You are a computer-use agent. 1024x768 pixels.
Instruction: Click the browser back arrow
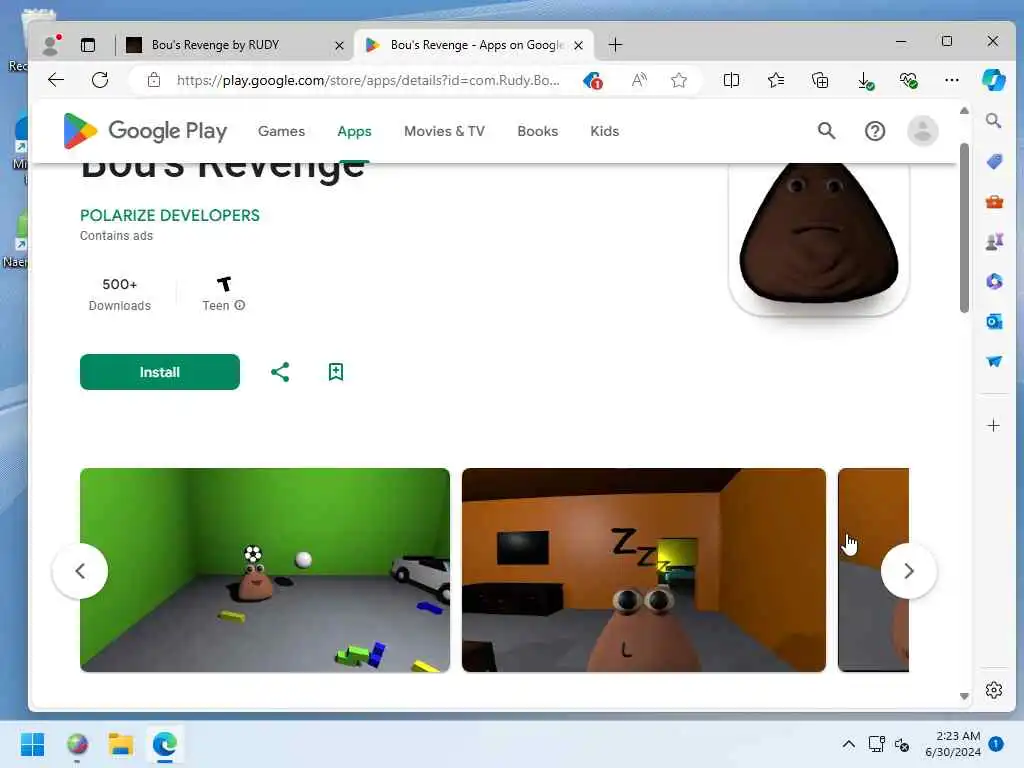[x=56, y=80]
